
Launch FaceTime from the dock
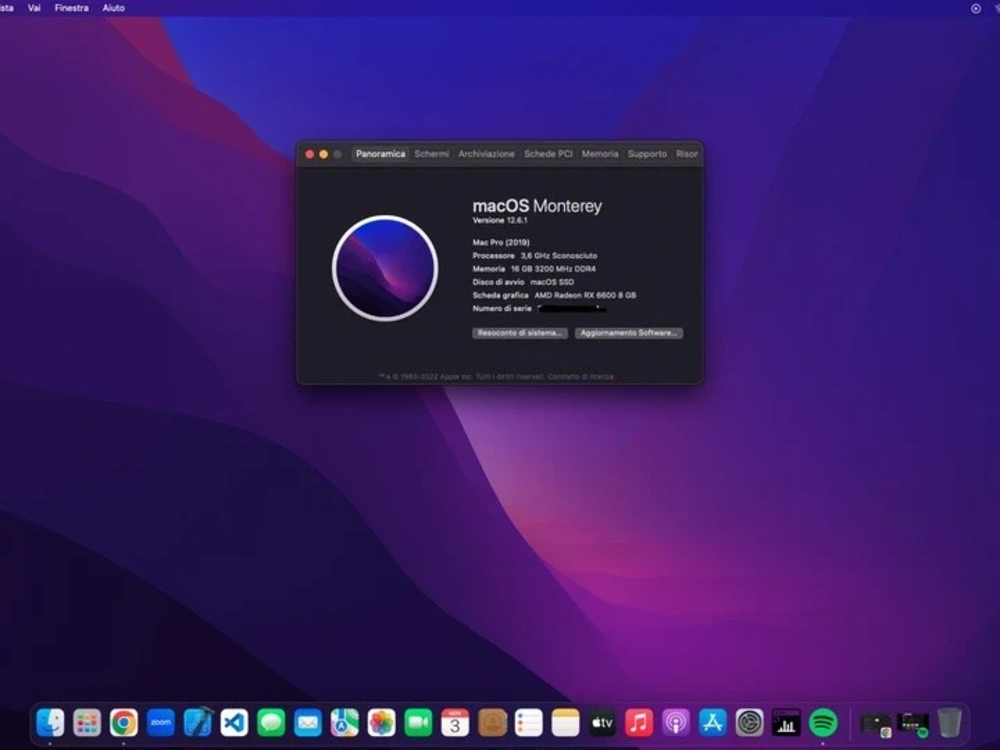(x=418, y=723)
